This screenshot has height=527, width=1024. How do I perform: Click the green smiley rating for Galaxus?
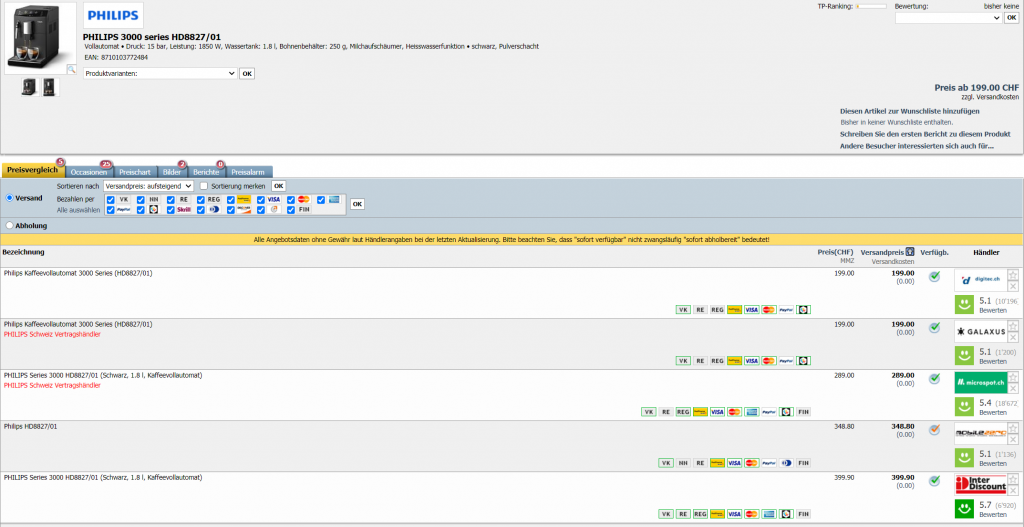[964, 355]
